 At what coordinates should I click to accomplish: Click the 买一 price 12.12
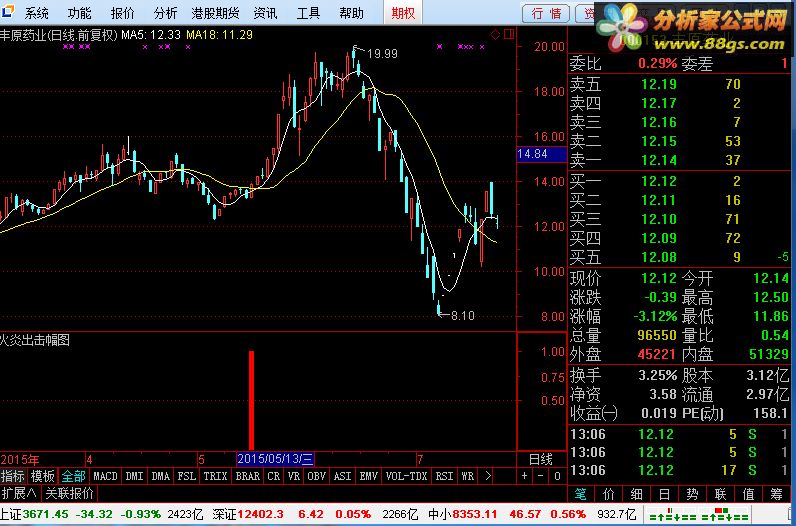click(659, 181)
